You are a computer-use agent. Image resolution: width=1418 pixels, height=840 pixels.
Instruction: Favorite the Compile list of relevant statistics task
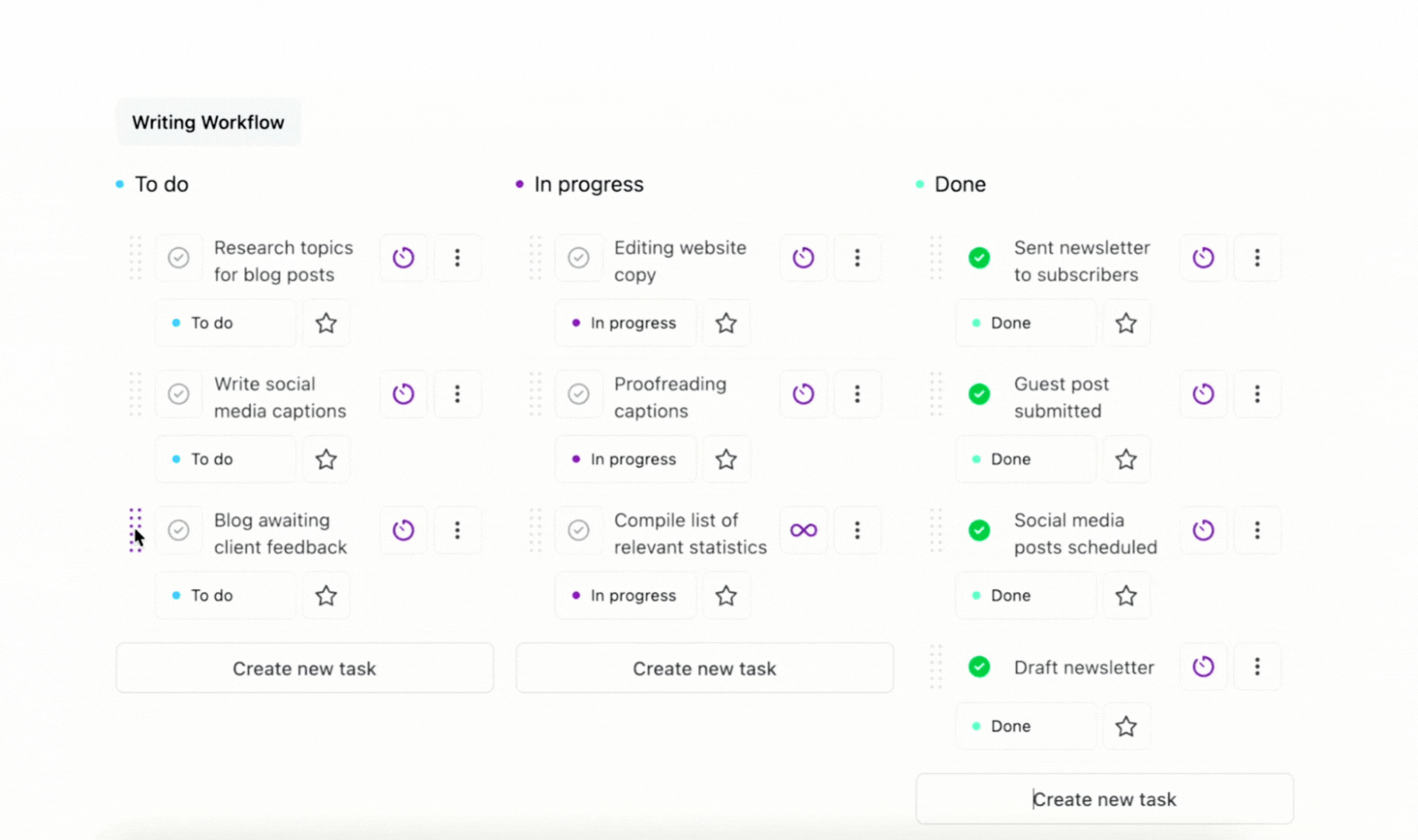(725, 595)
